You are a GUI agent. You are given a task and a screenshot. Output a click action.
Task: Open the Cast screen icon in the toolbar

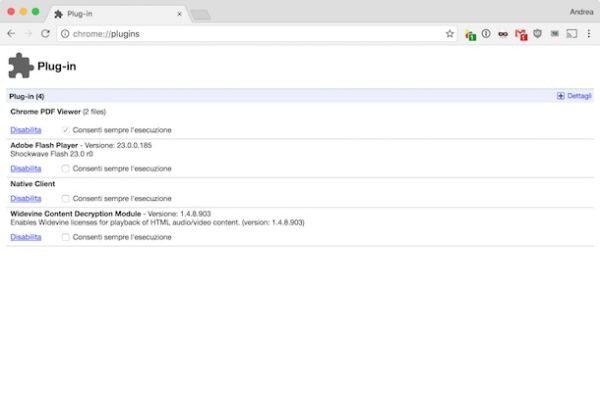point(572,34)
